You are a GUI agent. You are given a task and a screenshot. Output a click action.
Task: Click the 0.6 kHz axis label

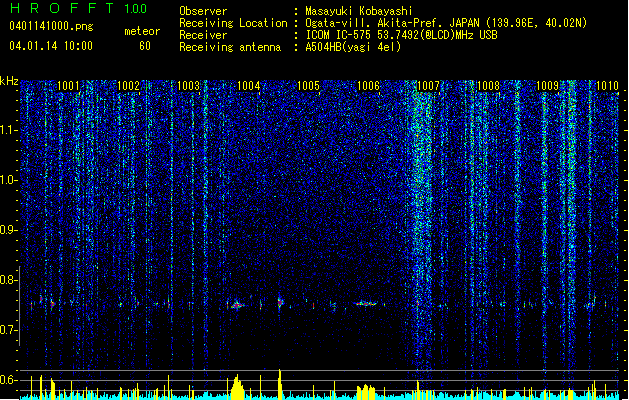[x=9, y=380]
